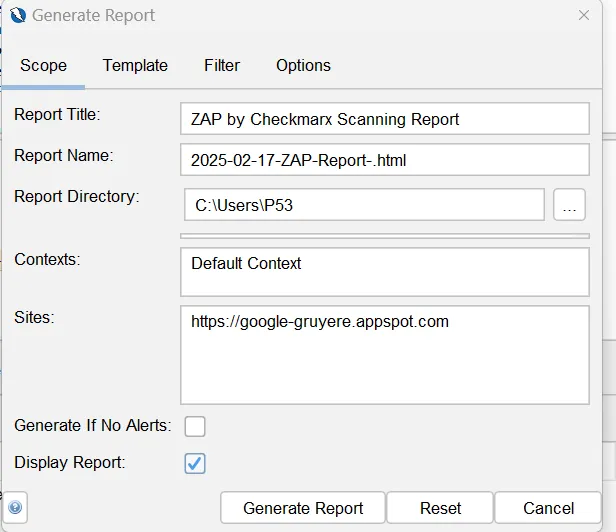The height and width of the screenshot is (532, 616).
Task: Select the Options tab
Action: pos(303,66)
